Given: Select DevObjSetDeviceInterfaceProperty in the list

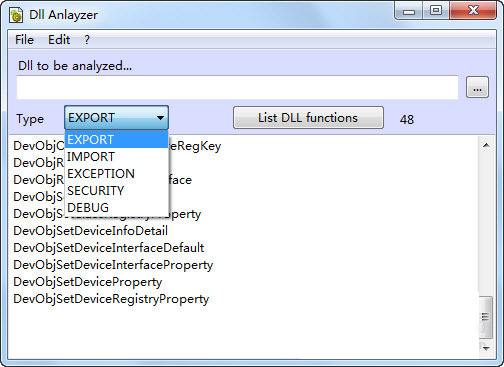Looking at the screenshot, I should (113, 265).
